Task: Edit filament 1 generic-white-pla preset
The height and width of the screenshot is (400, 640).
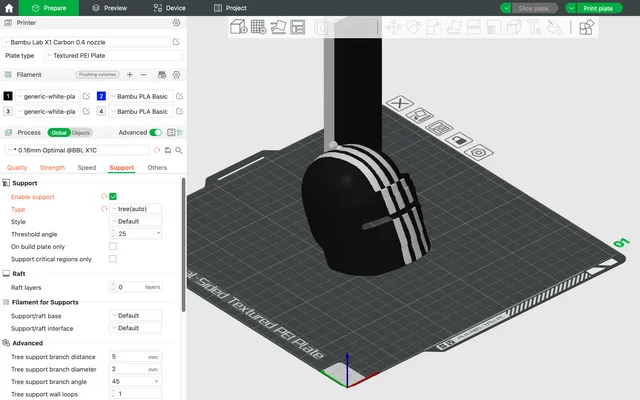Action: [86, 96]
